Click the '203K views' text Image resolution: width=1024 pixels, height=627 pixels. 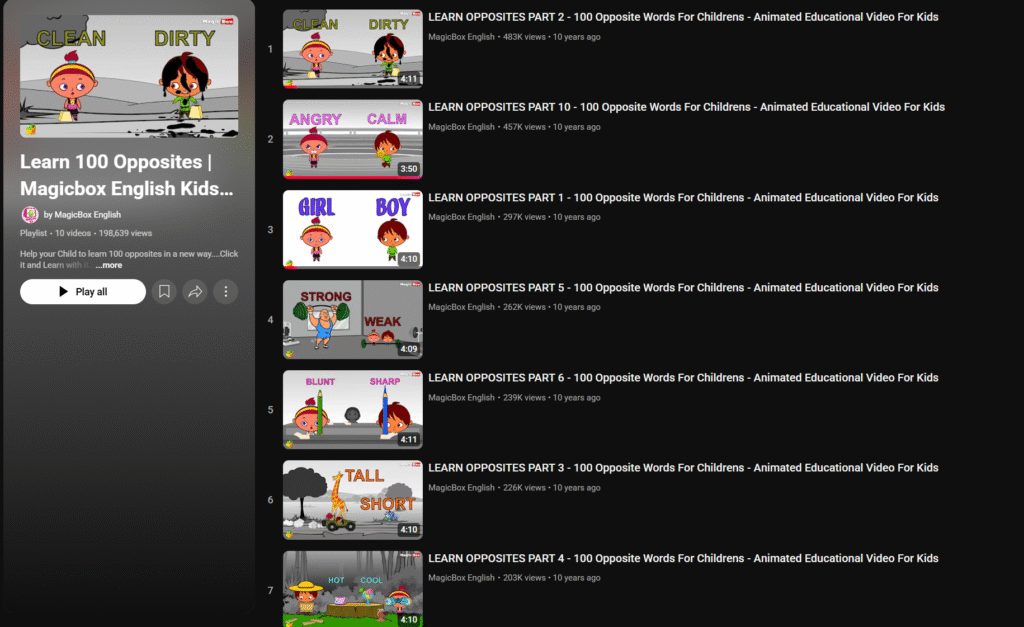tap(524, 577)
